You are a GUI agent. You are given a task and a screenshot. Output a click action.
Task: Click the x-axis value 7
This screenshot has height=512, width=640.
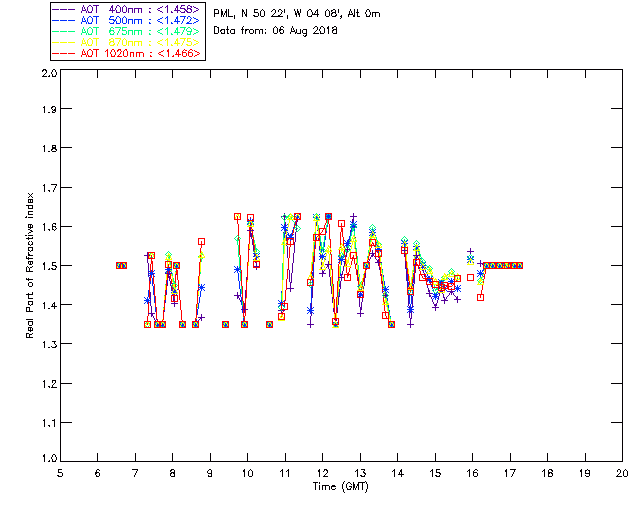point(135,473)
